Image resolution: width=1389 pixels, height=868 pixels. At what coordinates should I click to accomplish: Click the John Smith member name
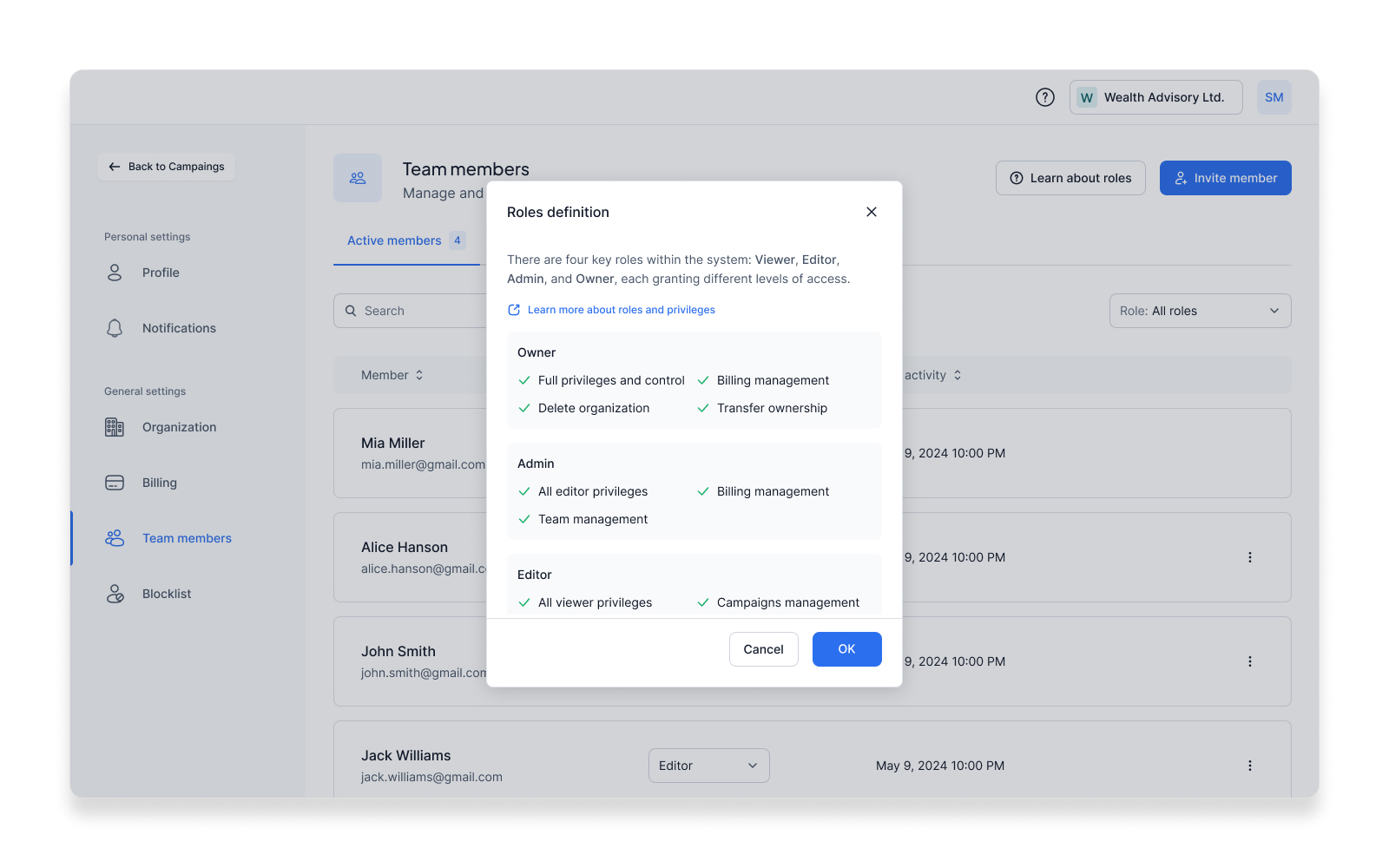(398, 651)
